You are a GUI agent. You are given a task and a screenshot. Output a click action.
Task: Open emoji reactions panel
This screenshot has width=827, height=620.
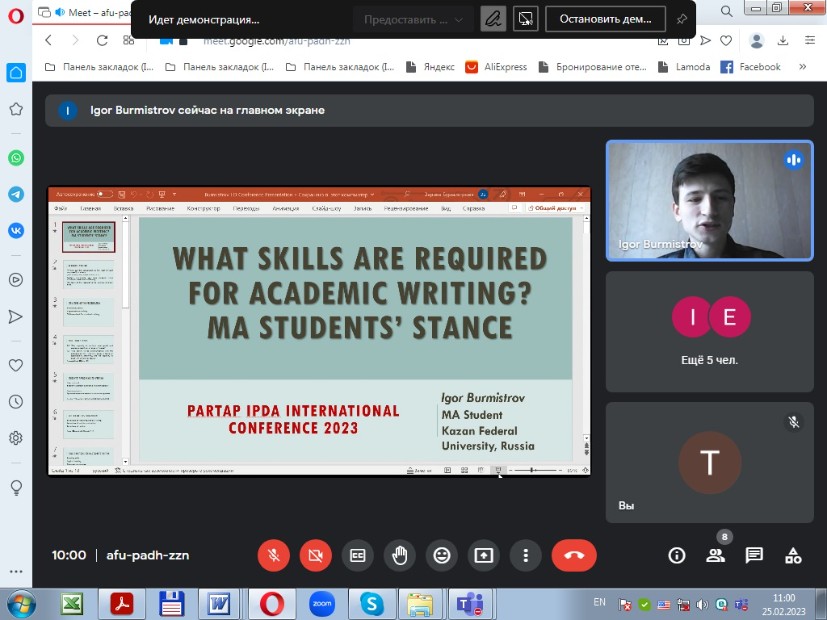(x=442, y=555)
